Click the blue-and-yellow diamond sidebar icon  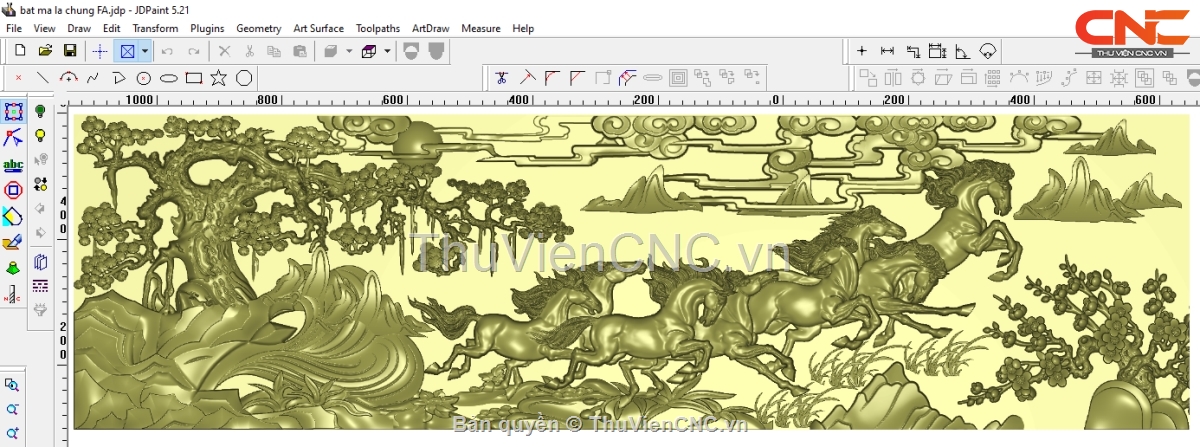14,216
